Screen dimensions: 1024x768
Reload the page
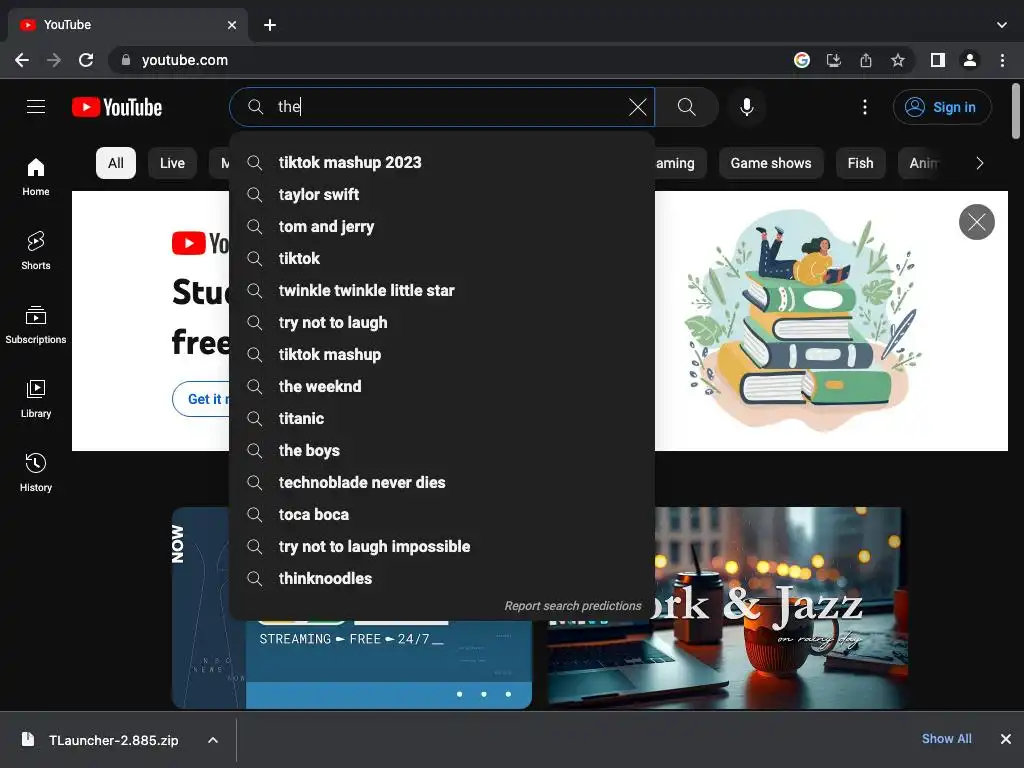[86, 60]
